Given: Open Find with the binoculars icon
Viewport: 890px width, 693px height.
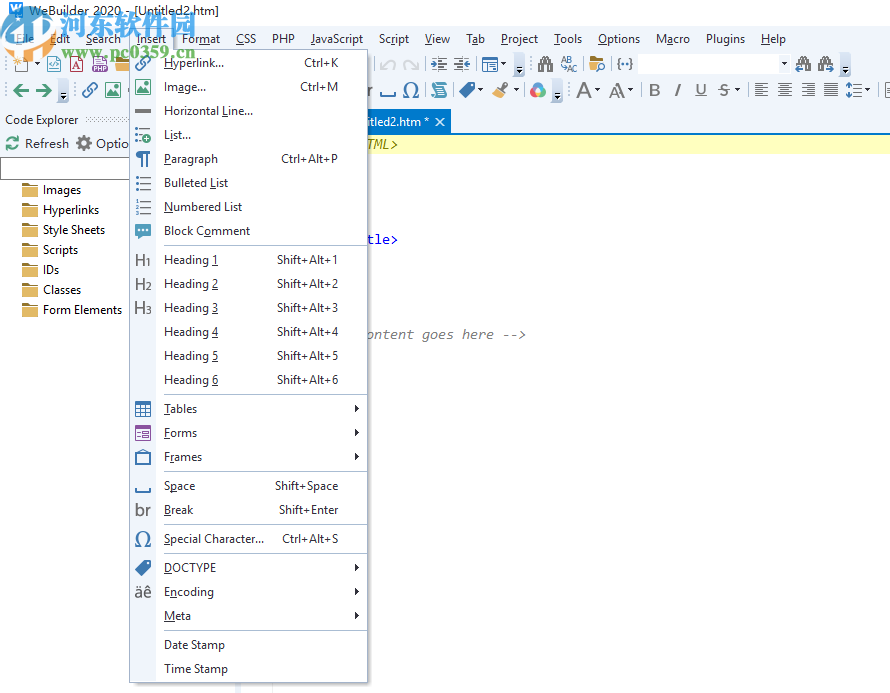Looking at the screenshot, I should coord(545,64).
